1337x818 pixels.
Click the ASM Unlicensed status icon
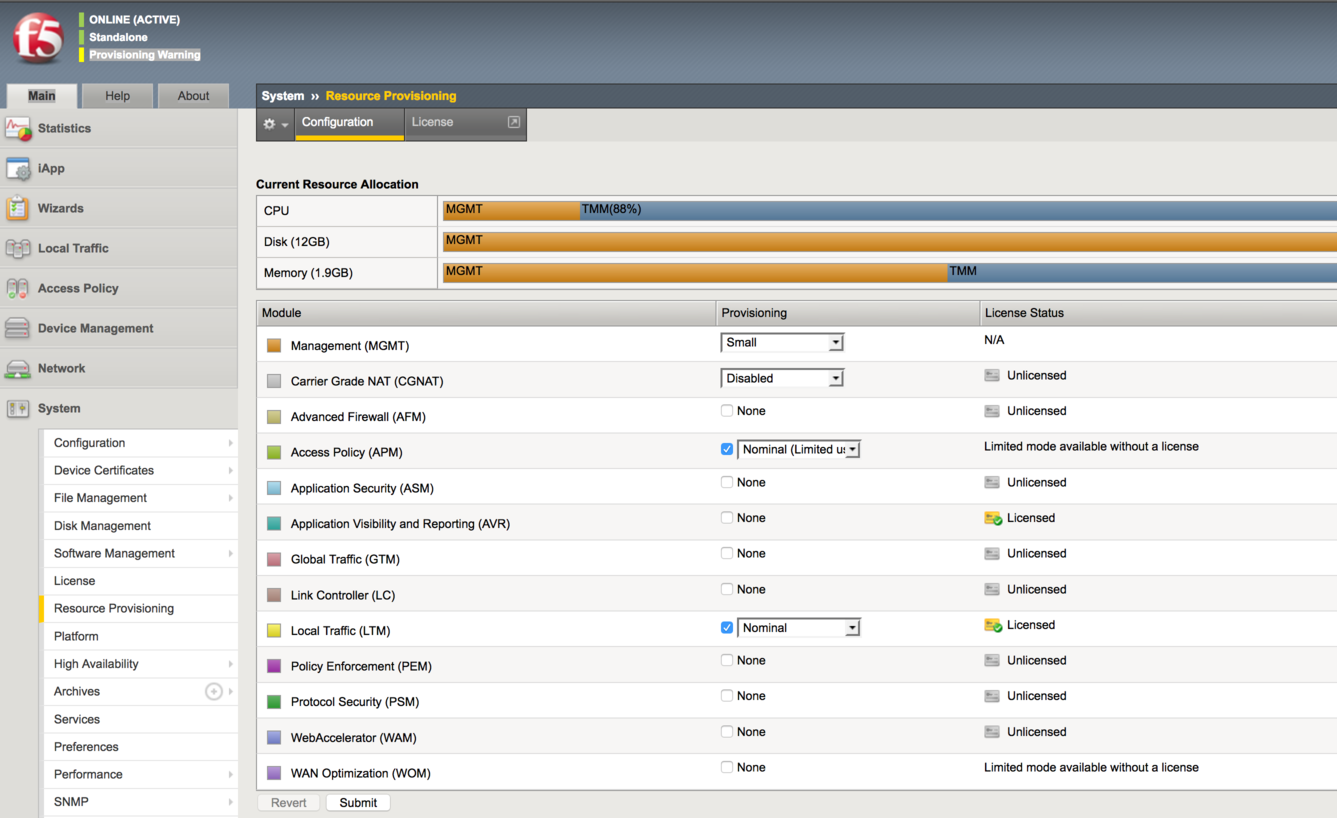tap(992, 482)
